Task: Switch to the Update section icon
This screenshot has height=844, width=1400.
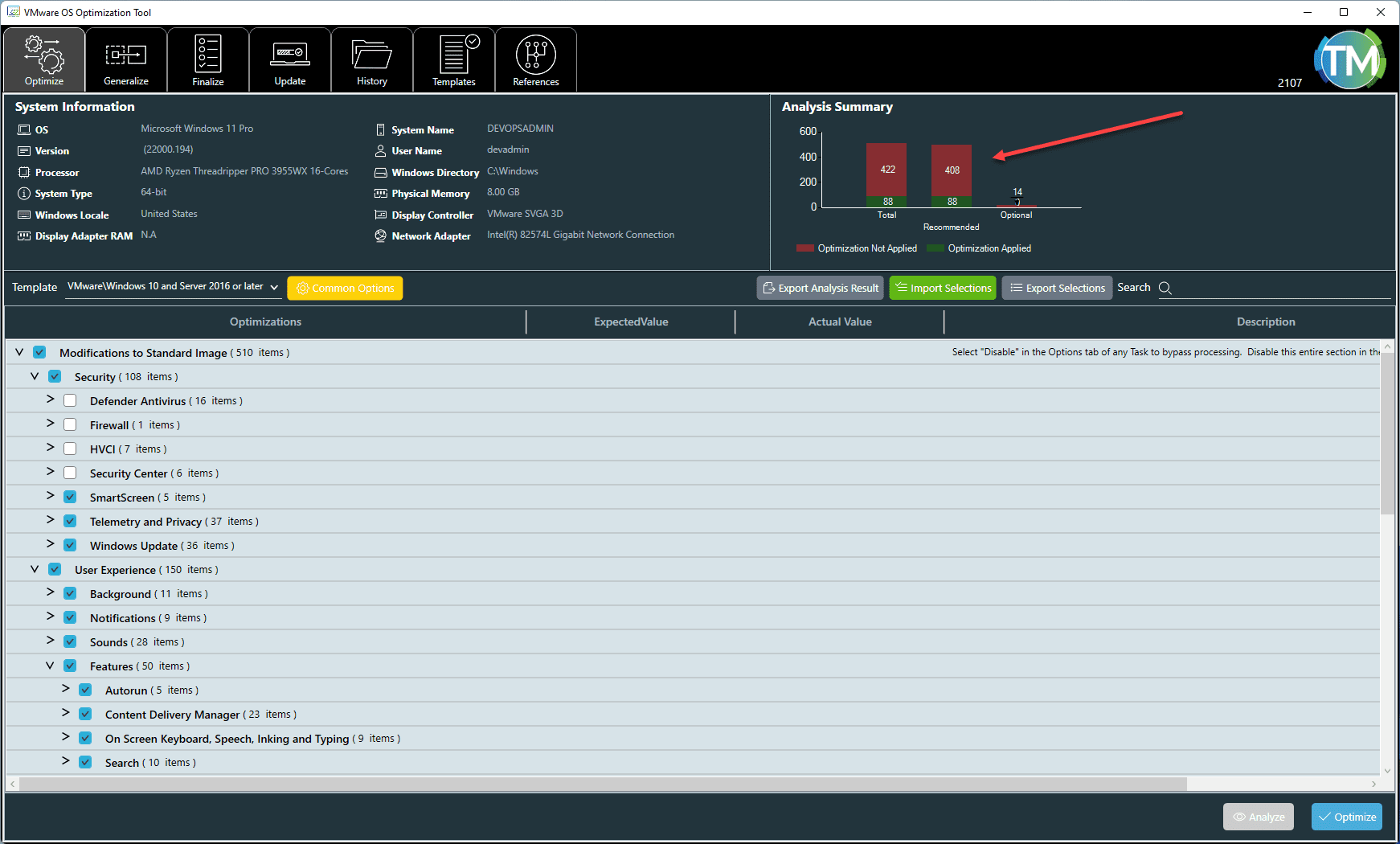Action: click(x=289, y=55)
